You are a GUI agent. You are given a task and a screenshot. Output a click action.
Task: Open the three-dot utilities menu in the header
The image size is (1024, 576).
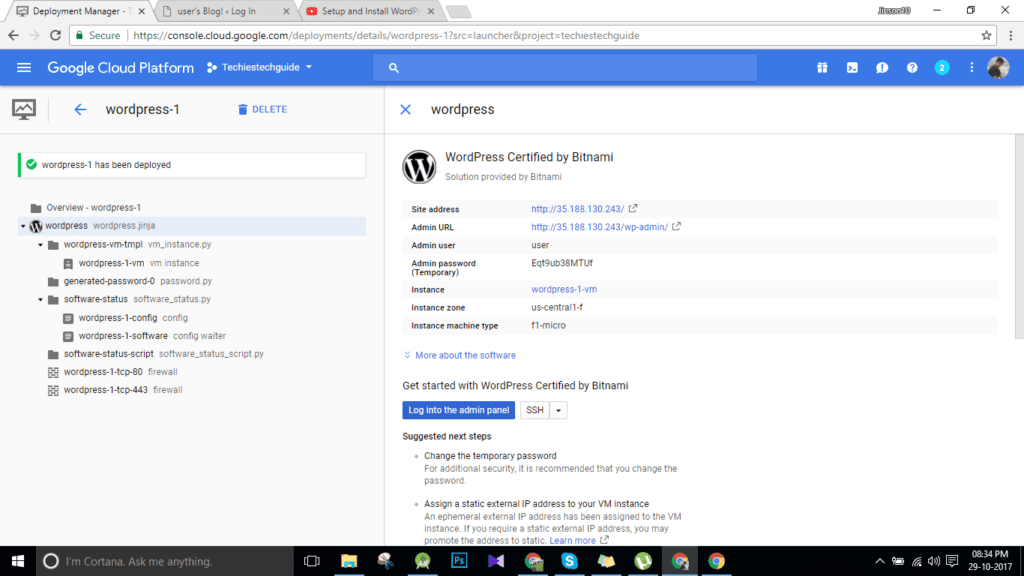tap(972, 67)
